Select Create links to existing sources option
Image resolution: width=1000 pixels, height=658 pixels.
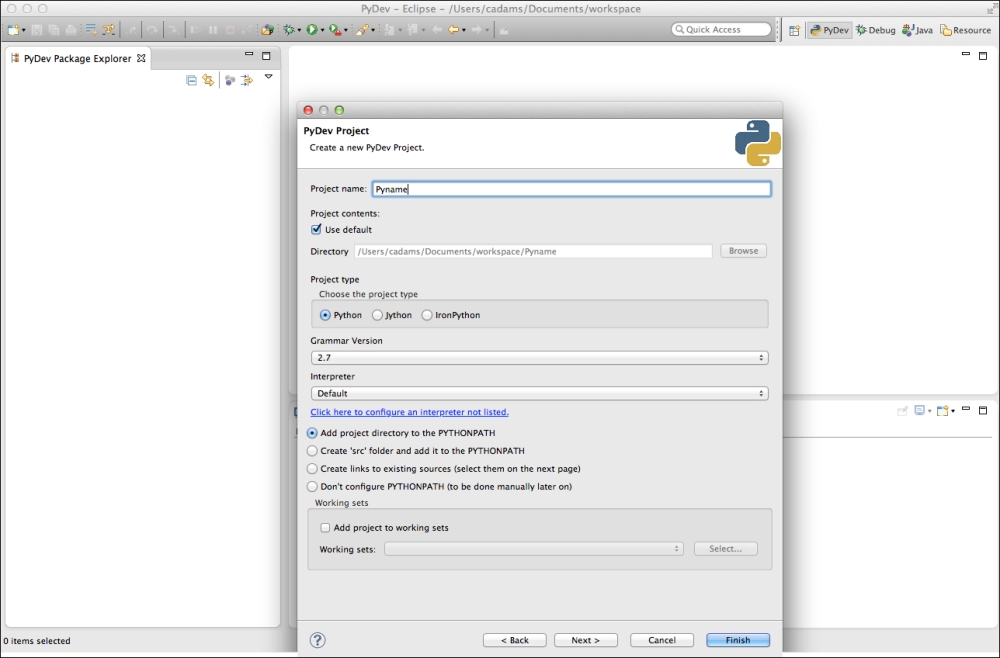312,469
